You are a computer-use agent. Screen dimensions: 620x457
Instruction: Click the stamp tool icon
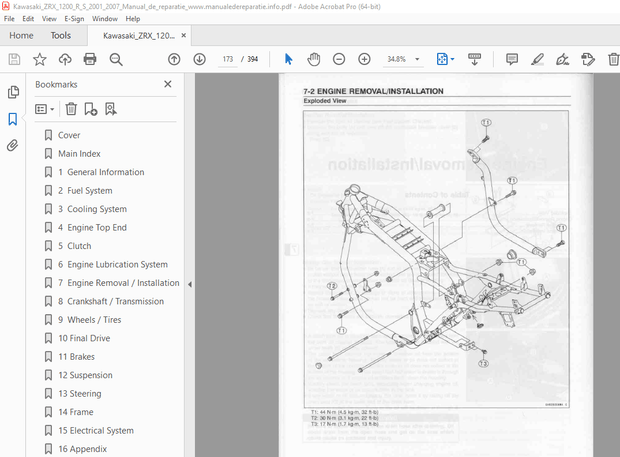[588, 59]
